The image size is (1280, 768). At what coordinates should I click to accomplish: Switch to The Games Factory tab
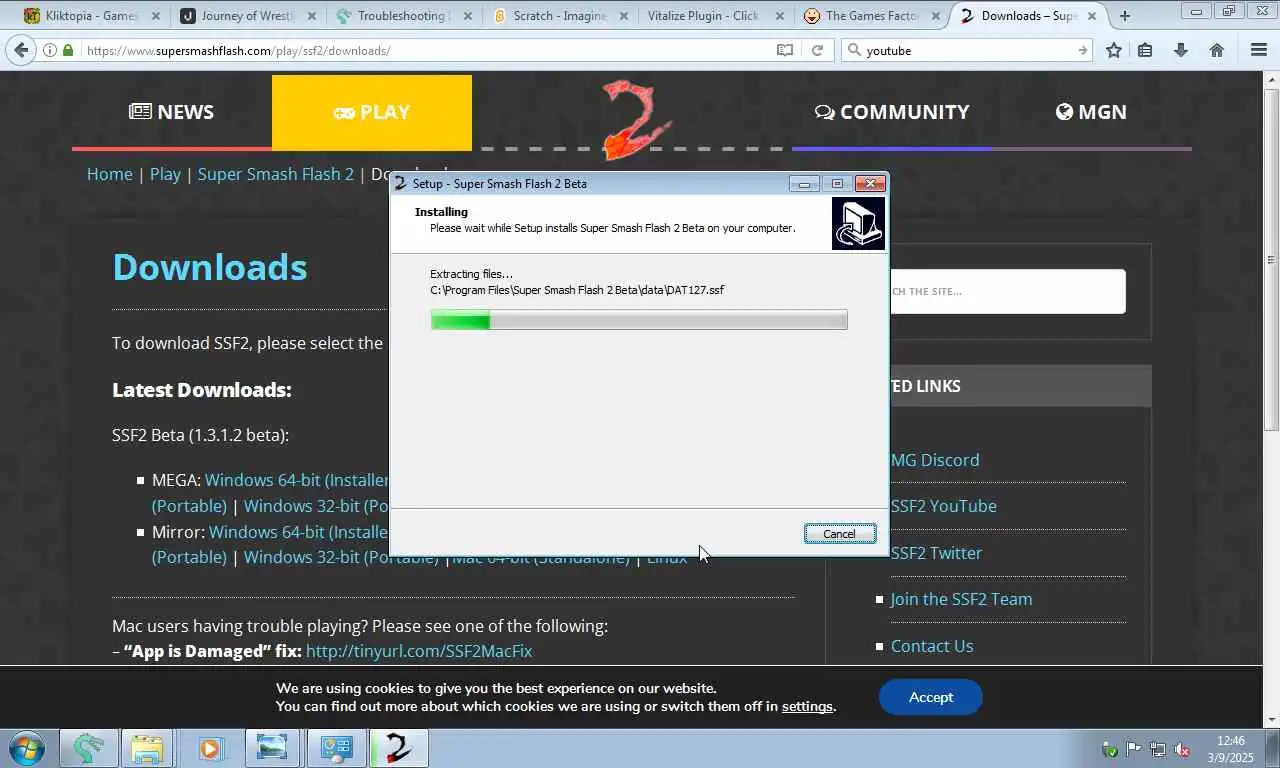(x=870, y=16)
